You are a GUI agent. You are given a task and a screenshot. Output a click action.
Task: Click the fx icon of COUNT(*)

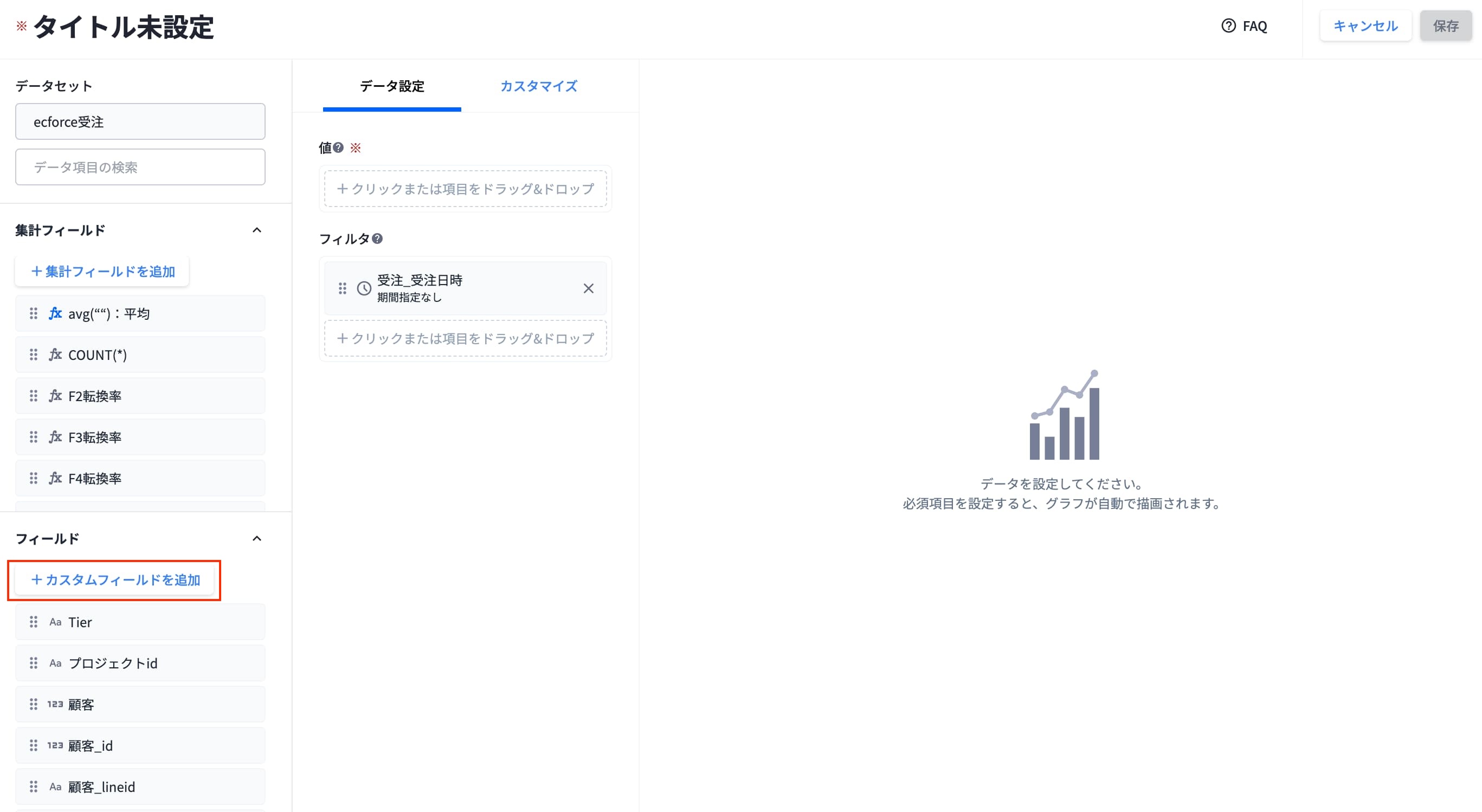(55, 355)
